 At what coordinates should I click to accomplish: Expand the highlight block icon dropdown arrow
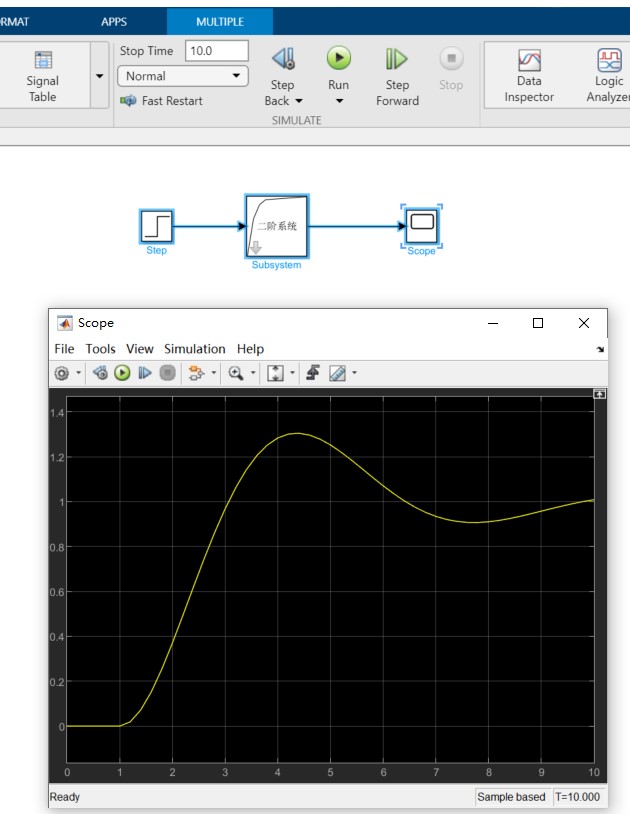tap(213, 372)
